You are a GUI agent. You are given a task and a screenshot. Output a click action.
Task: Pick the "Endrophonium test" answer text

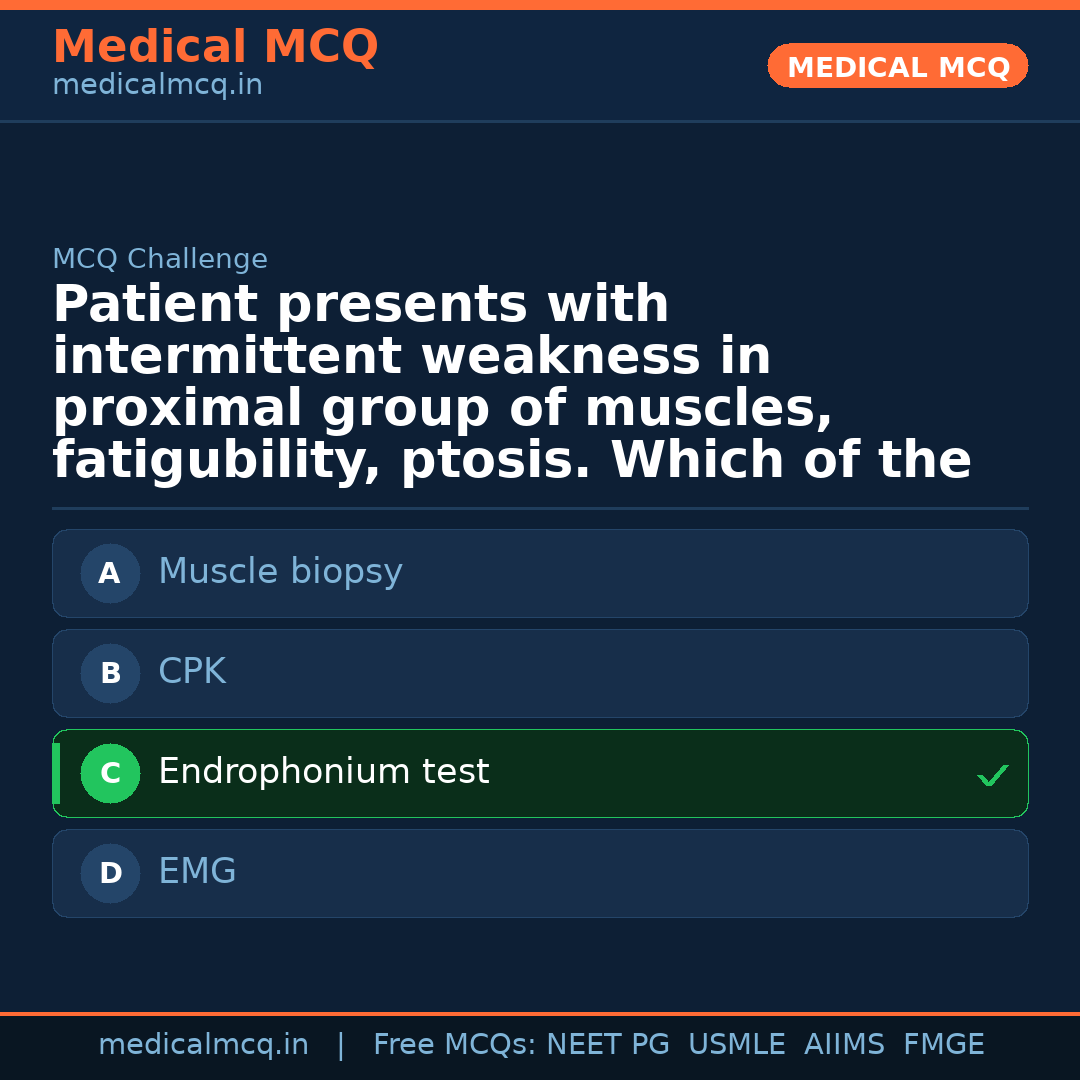[323, 772]
